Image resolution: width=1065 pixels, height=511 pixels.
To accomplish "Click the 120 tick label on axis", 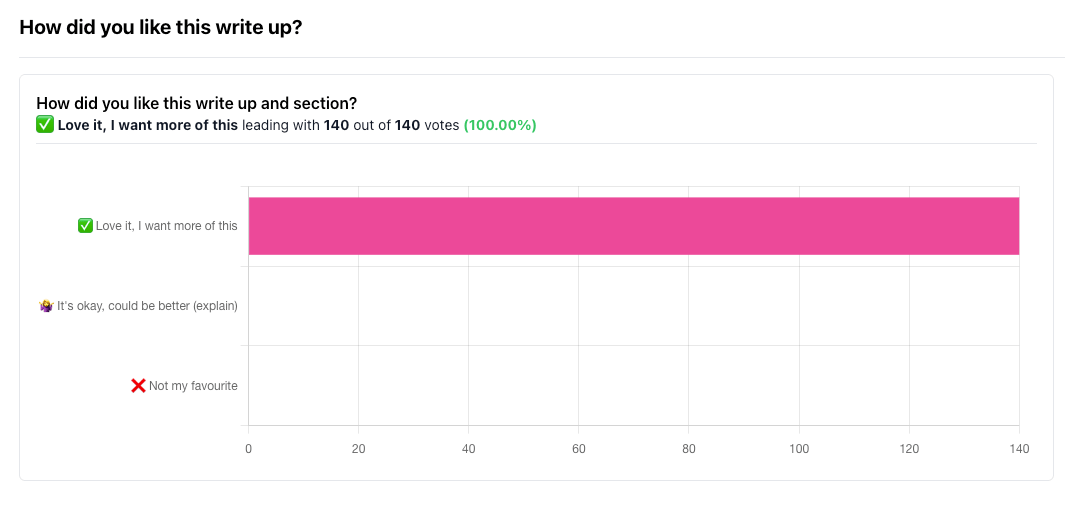I will pyautogui.click(x=908, y=449).
